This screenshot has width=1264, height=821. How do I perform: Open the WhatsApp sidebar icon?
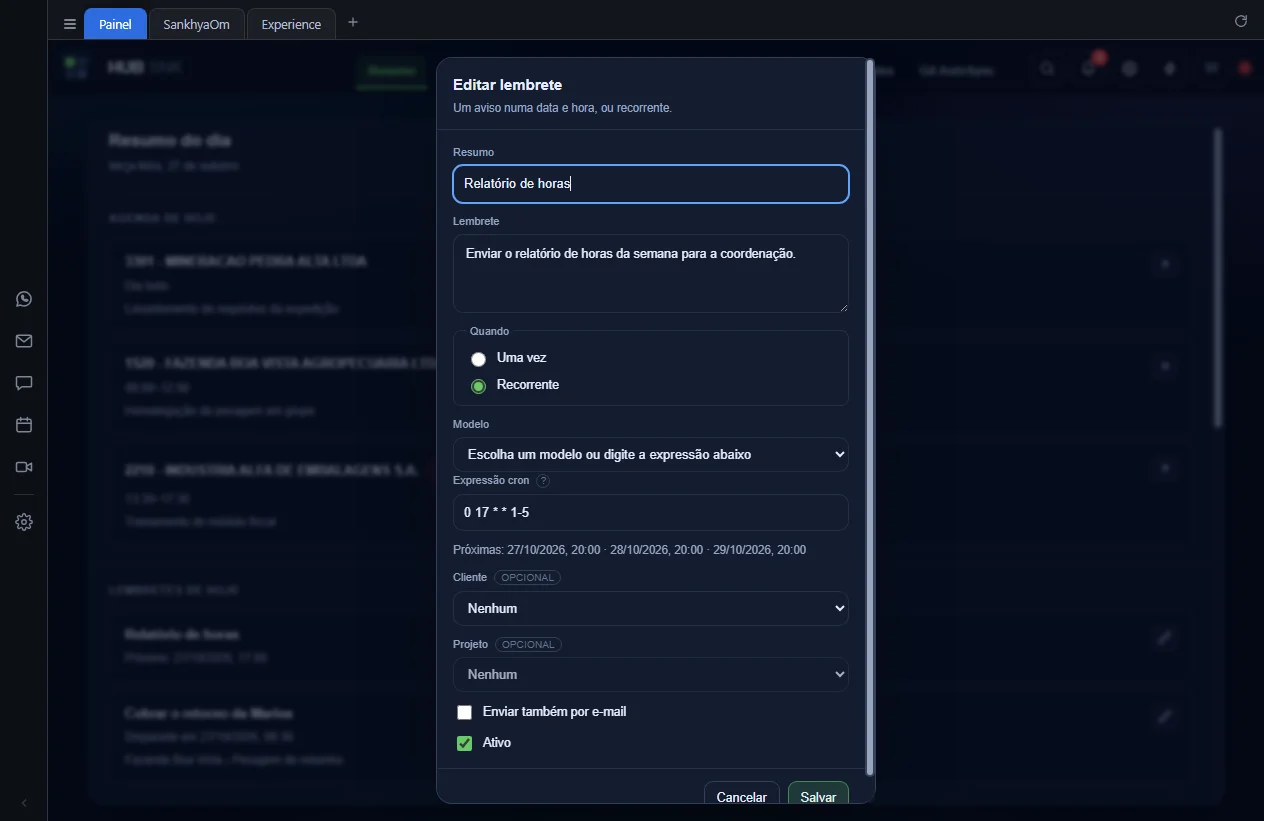[24, 299]
